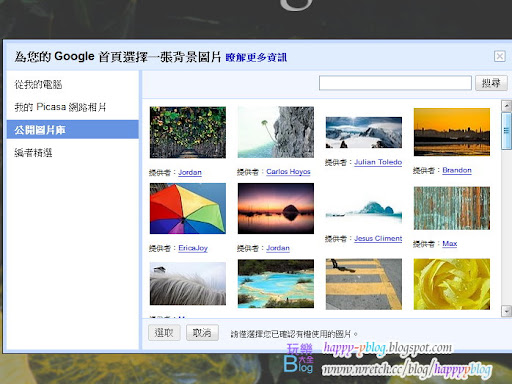The width and height of the screenshot is (512, 384).
Task: Pick the snowy mountain image by Julian Toledo
Action: (364, 132)
